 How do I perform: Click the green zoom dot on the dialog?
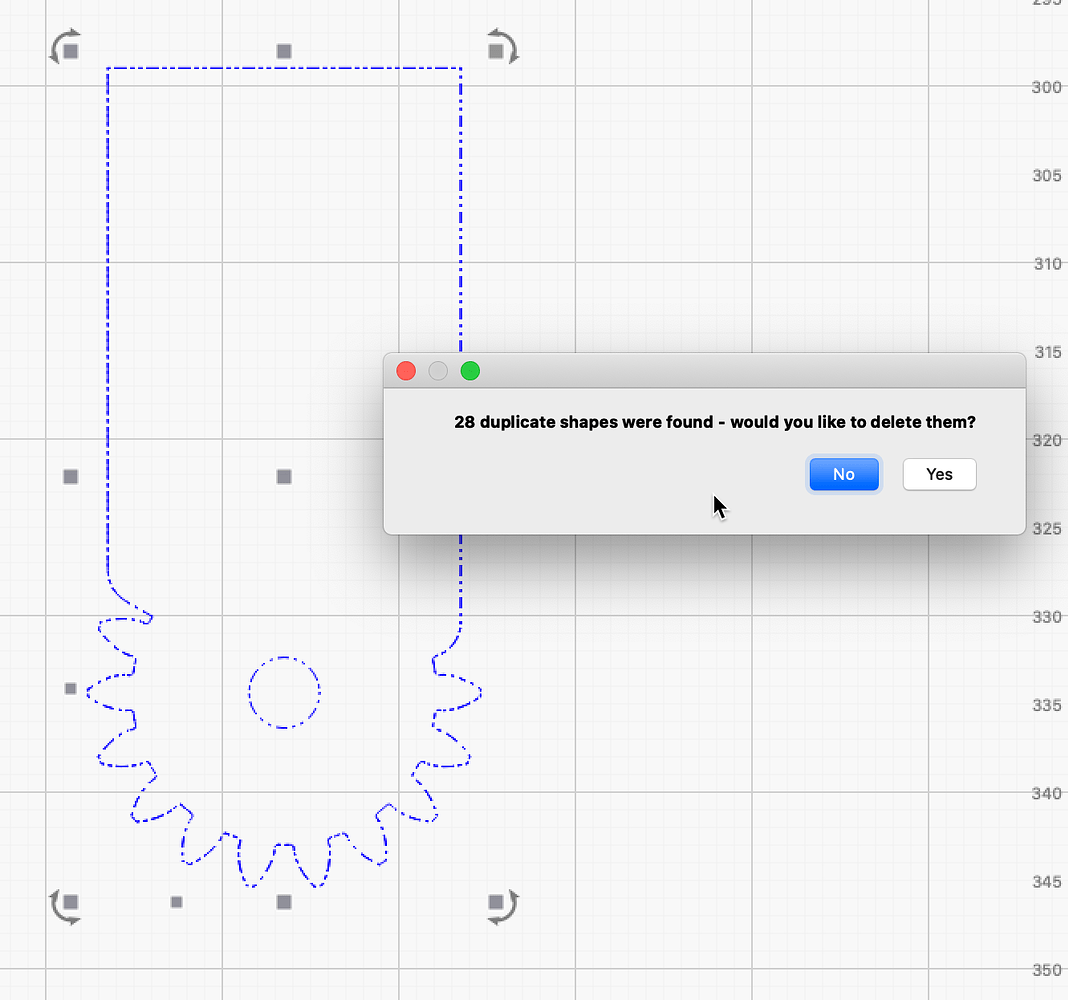click(470, 371)
